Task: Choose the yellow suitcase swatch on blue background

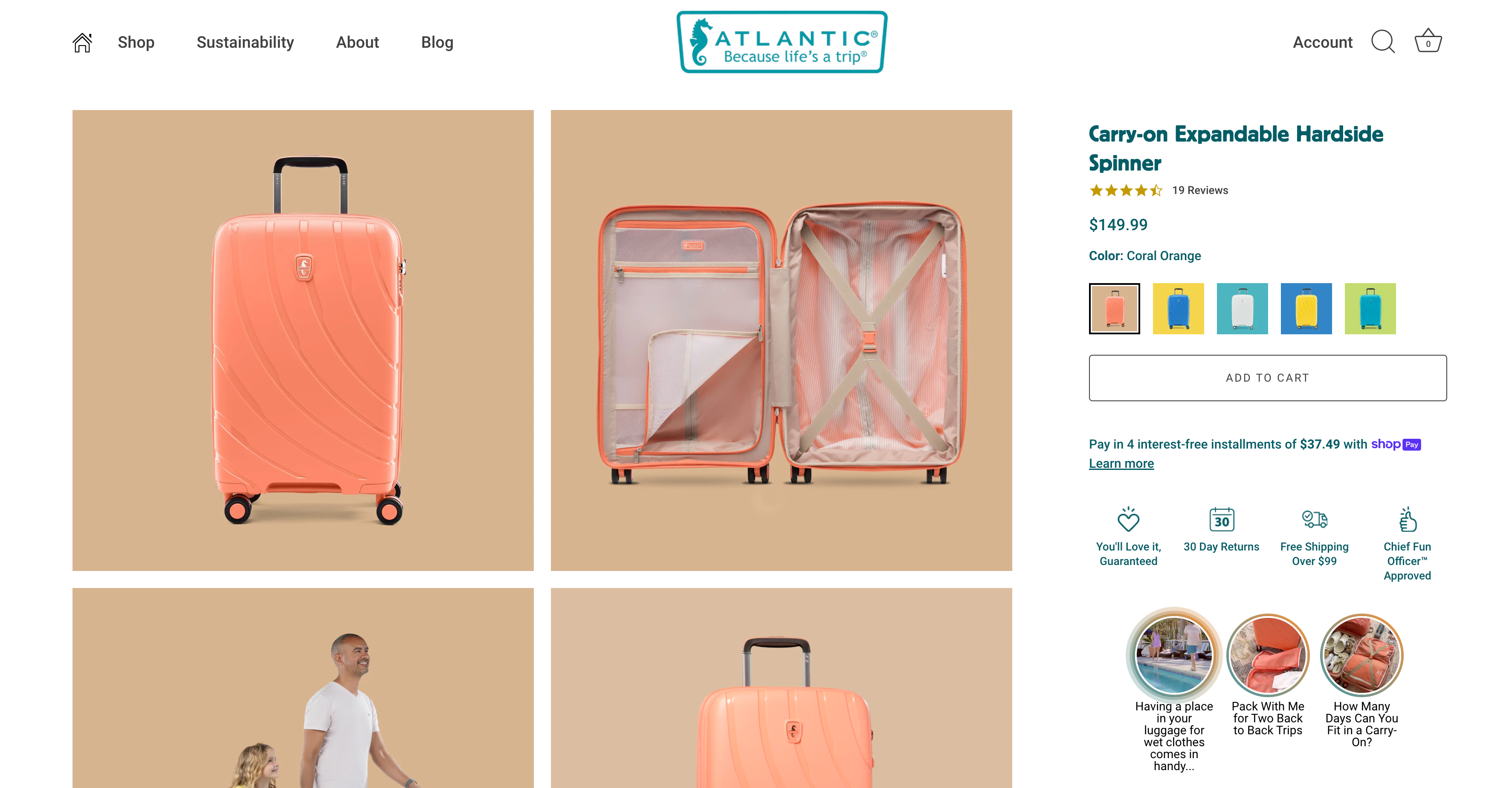Action: click(1306, 309)
